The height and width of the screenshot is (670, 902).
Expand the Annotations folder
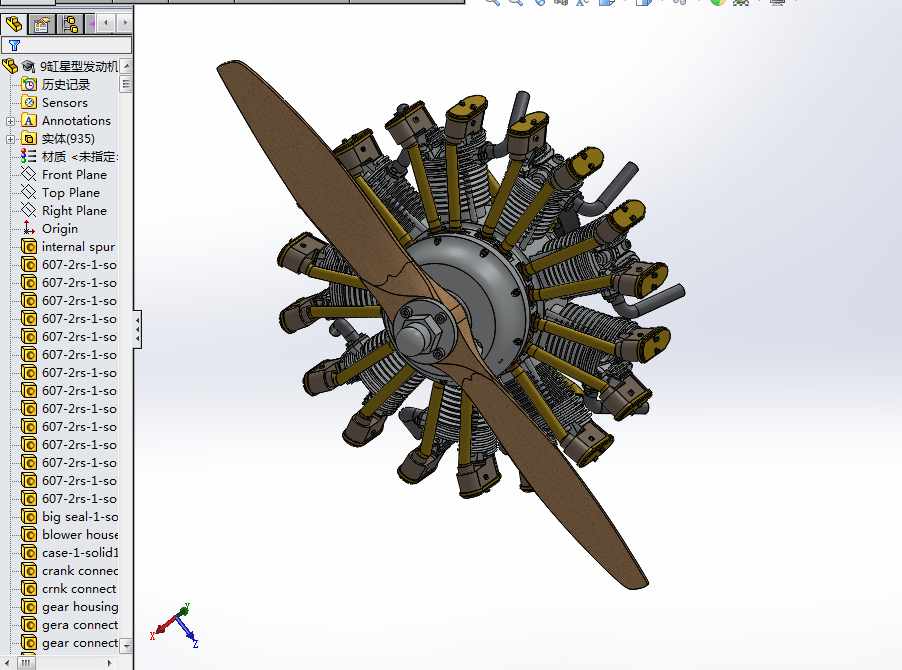pyautogui.click(x=11, y=121)
